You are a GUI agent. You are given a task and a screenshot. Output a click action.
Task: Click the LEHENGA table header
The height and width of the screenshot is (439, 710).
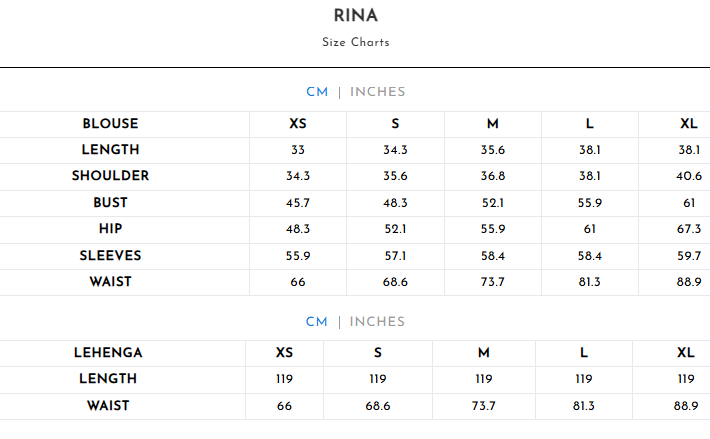pyautogui.click(x=108, y=353)
